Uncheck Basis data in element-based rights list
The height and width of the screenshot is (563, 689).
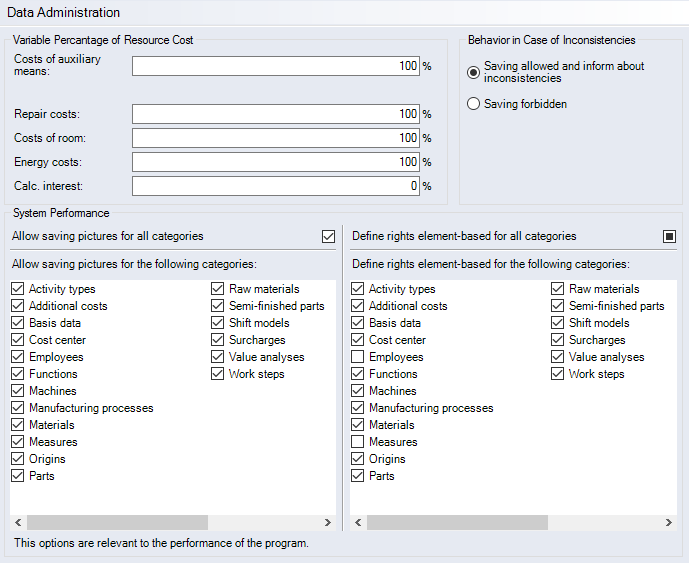point(358,323)
